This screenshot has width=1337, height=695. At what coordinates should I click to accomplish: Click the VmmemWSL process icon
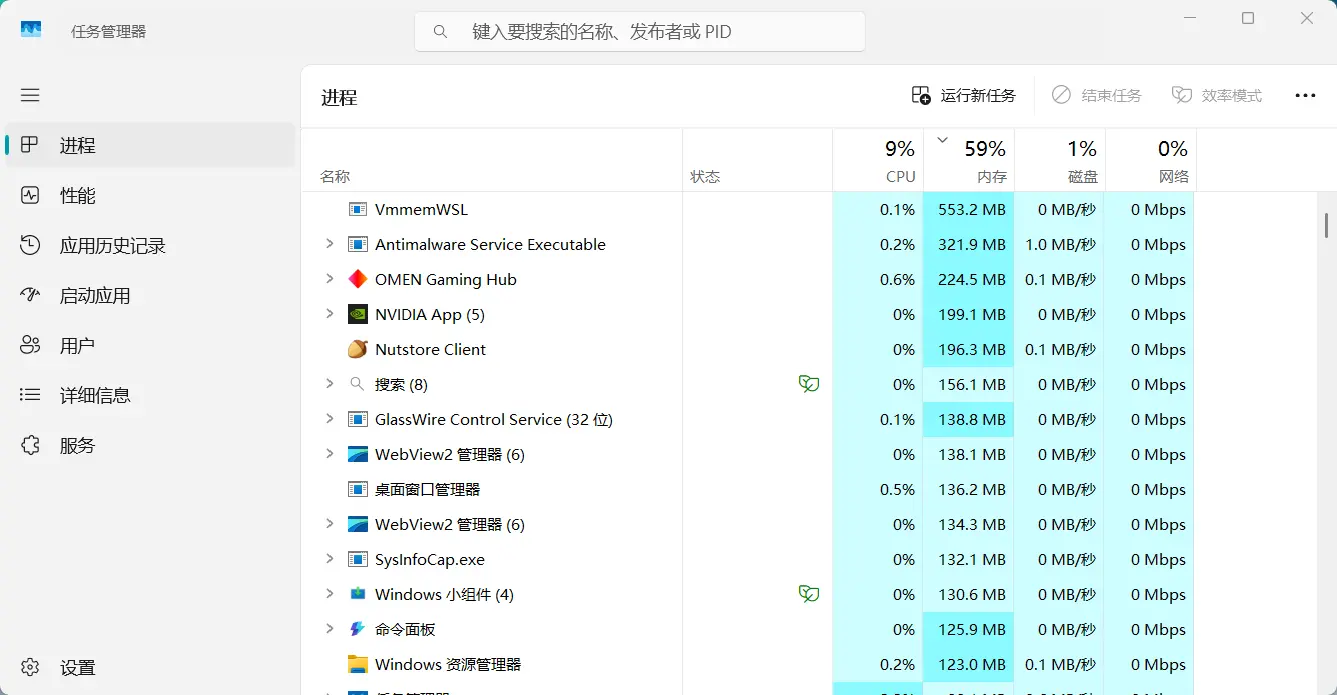[x=357, y=209]
